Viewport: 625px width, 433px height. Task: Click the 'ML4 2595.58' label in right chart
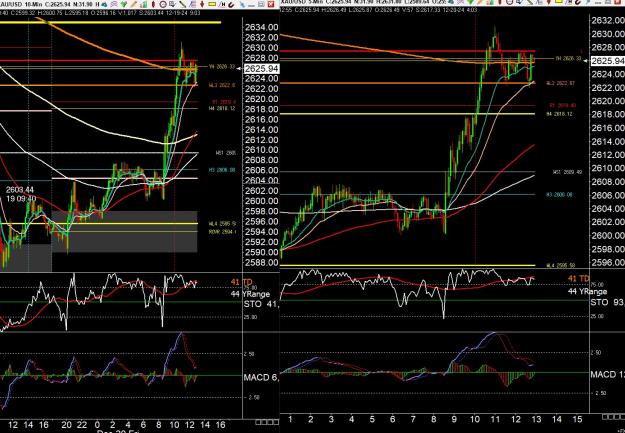(x=559, y=265)
